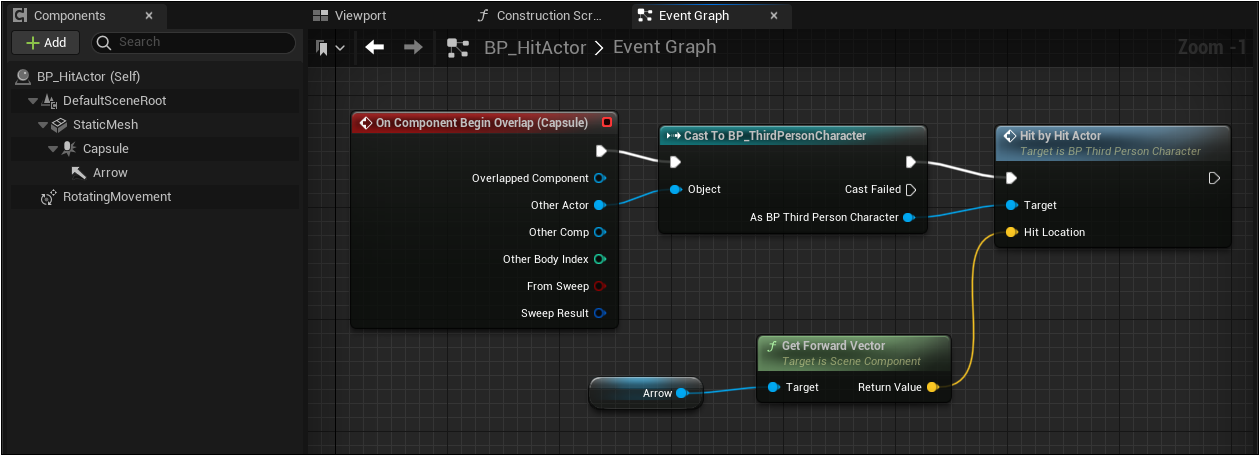Click the From Sweep boolean pin

pyautogui.click(x=600, y=286)
